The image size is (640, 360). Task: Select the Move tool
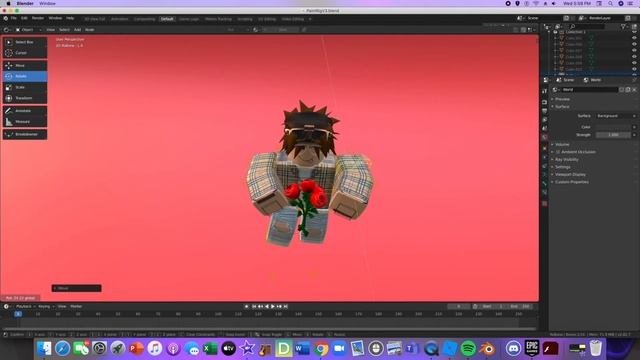point(25,65)
